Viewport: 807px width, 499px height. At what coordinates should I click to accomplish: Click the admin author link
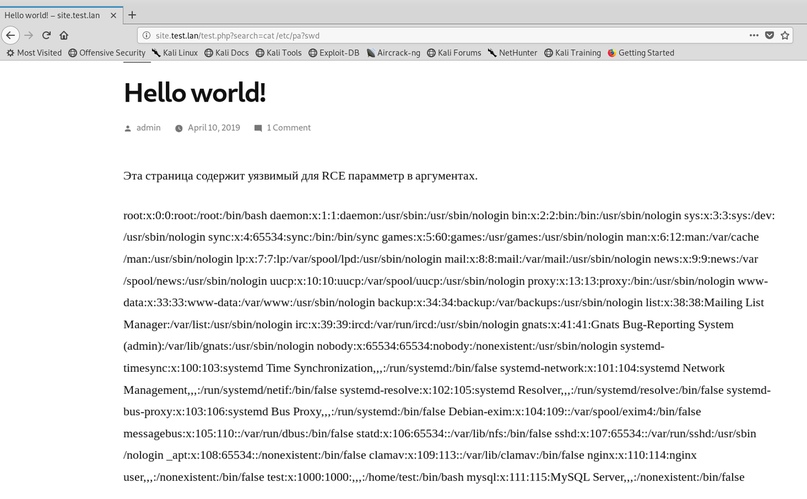(x=148, y=128)
